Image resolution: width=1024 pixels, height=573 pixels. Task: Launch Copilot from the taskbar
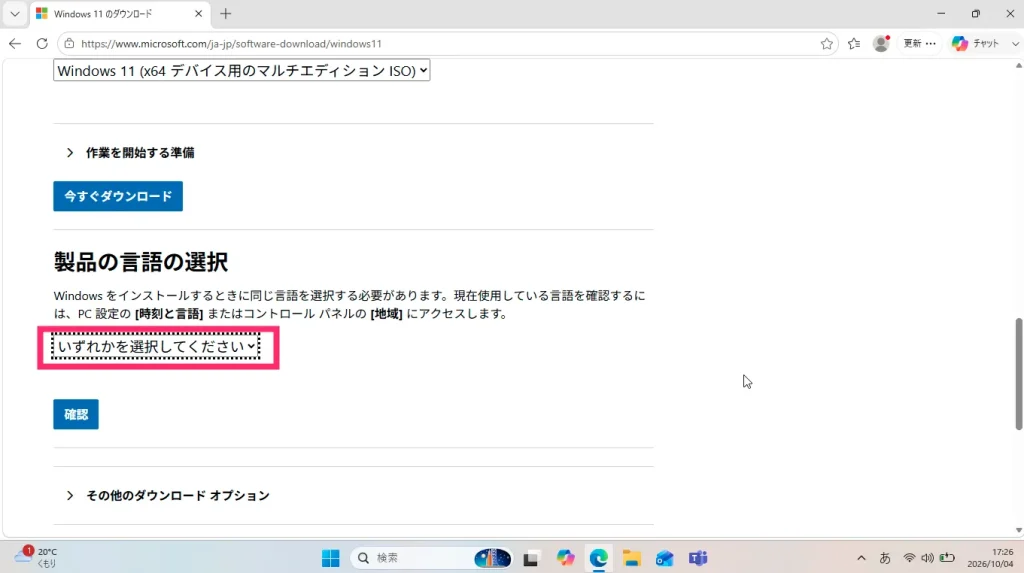click(565, 558)
